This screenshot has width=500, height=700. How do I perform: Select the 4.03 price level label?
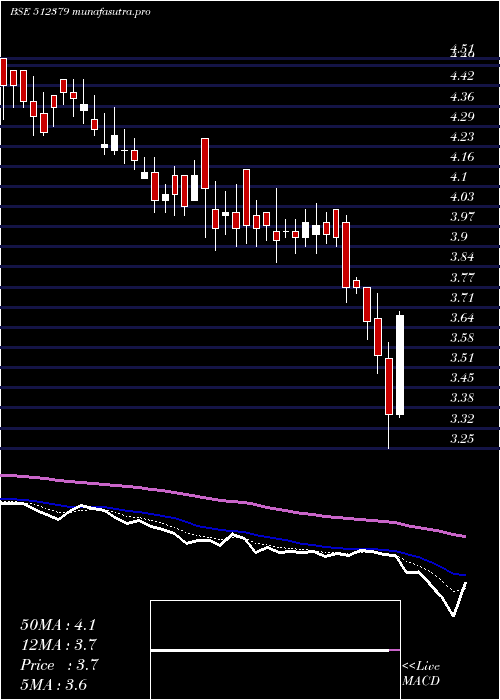pos(462,197)
